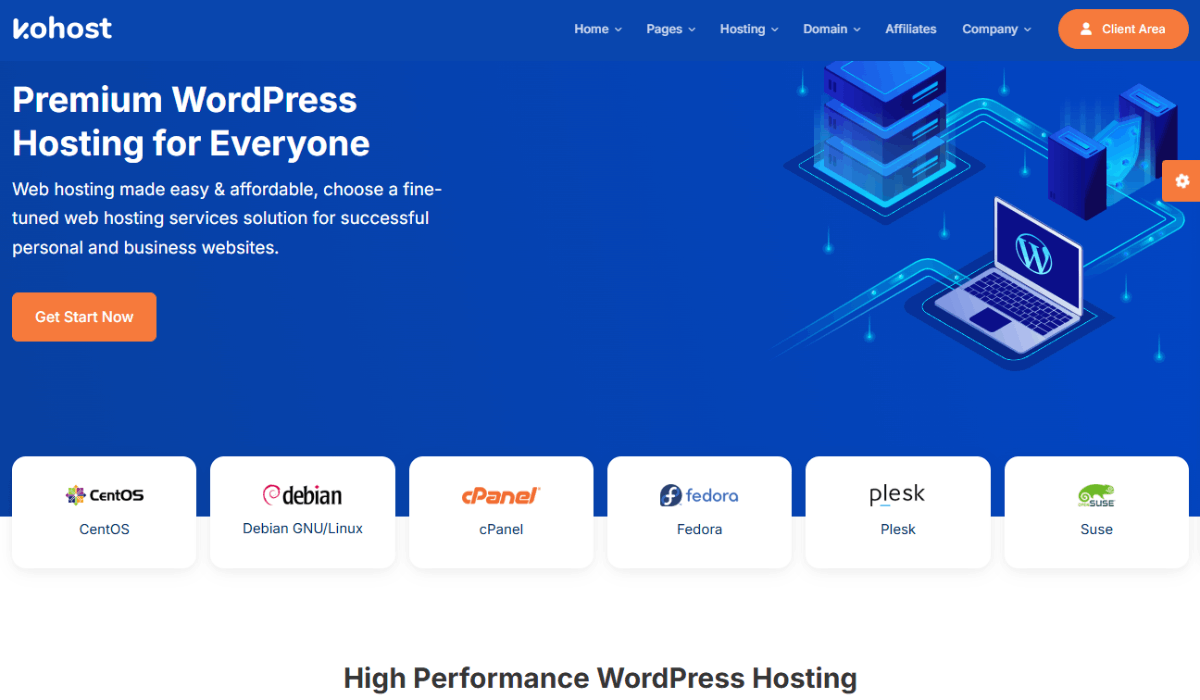The image size is (1200, 700).
Task: Click the Premium WordPress Hosting headline
Action: pyautogui.click(x=191, y=121)
